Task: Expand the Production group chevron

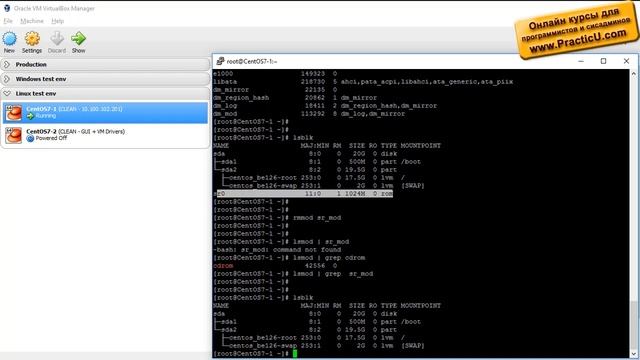Action: click(7, 64)
